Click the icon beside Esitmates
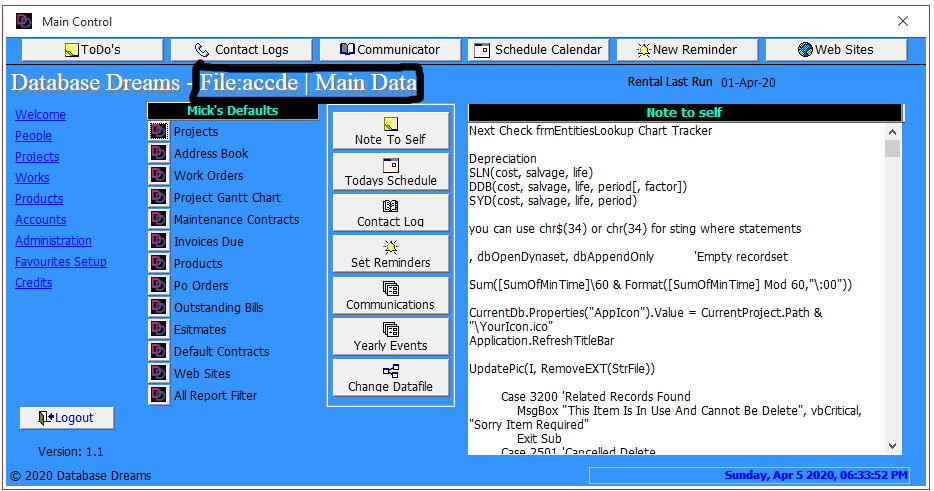This screenshot has height=491, width=934. click(158, 330)
